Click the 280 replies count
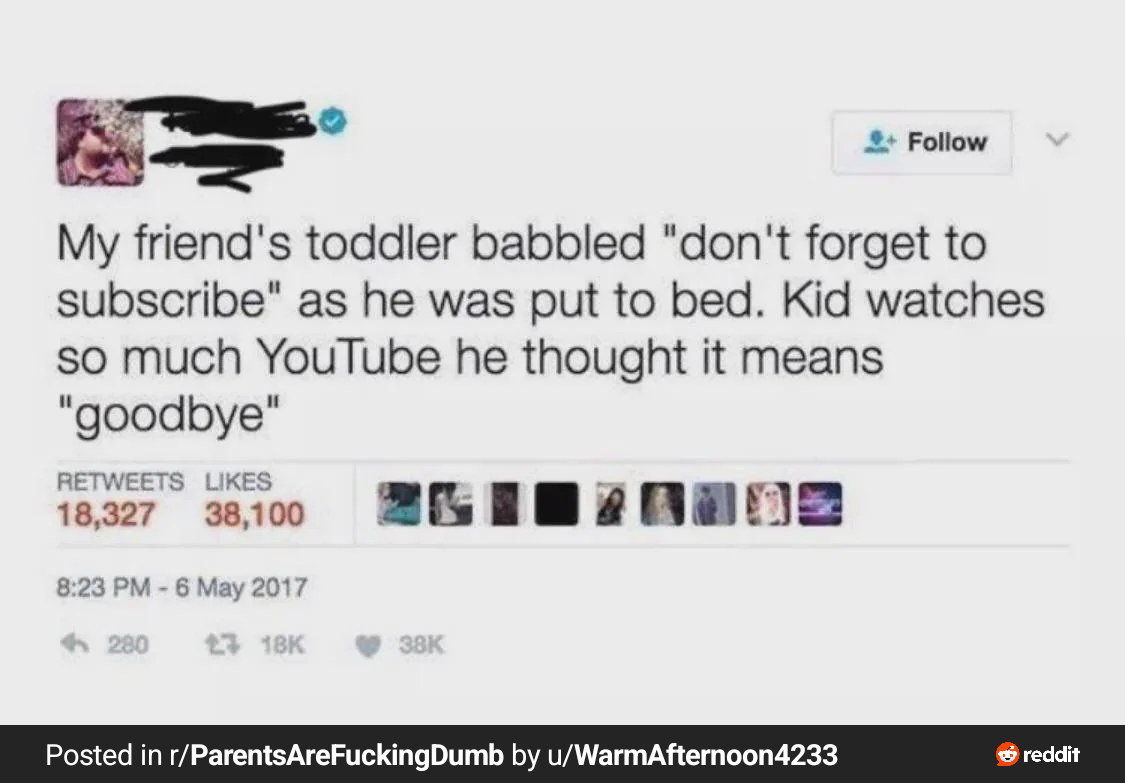The height and width of the screenshot is (783, 1125). (128, 645)
